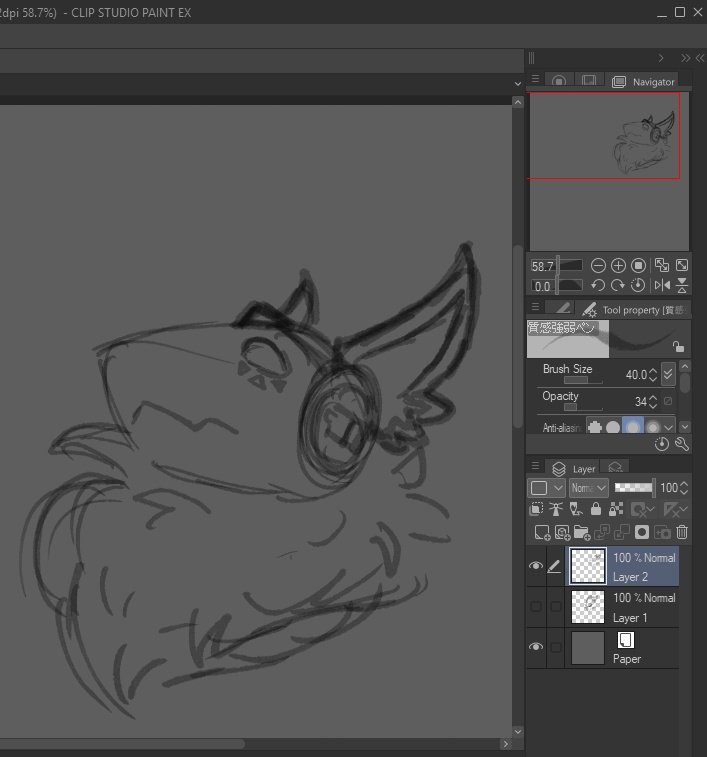Expand the dropdown arrow above the canvas
Image resolution: width=707 pixels, height=757 pixels.
518,84
